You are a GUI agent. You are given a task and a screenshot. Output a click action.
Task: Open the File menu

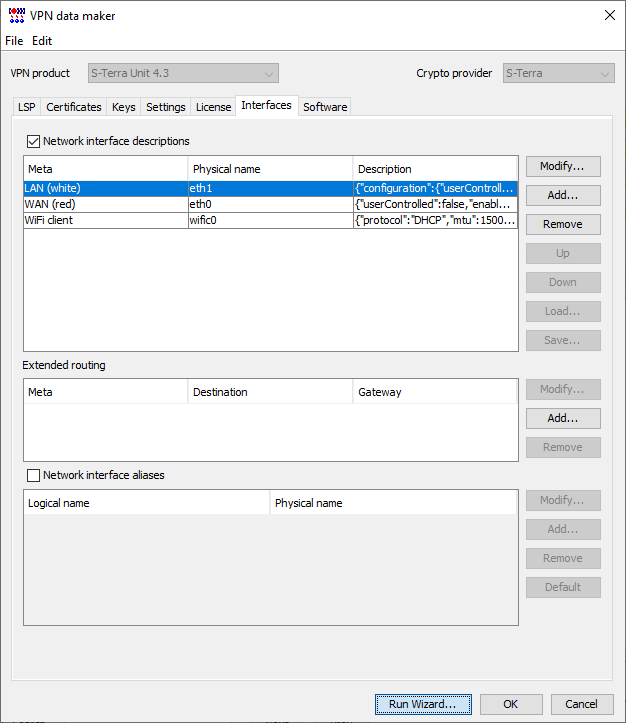[x=14, y=41]
